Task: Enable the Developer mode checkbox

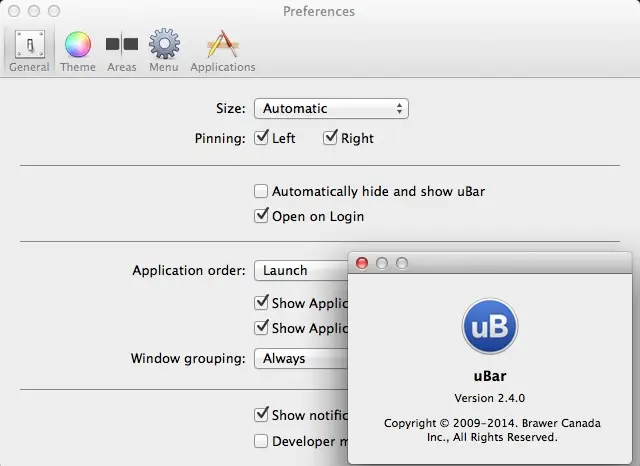Action: (261, 441)
